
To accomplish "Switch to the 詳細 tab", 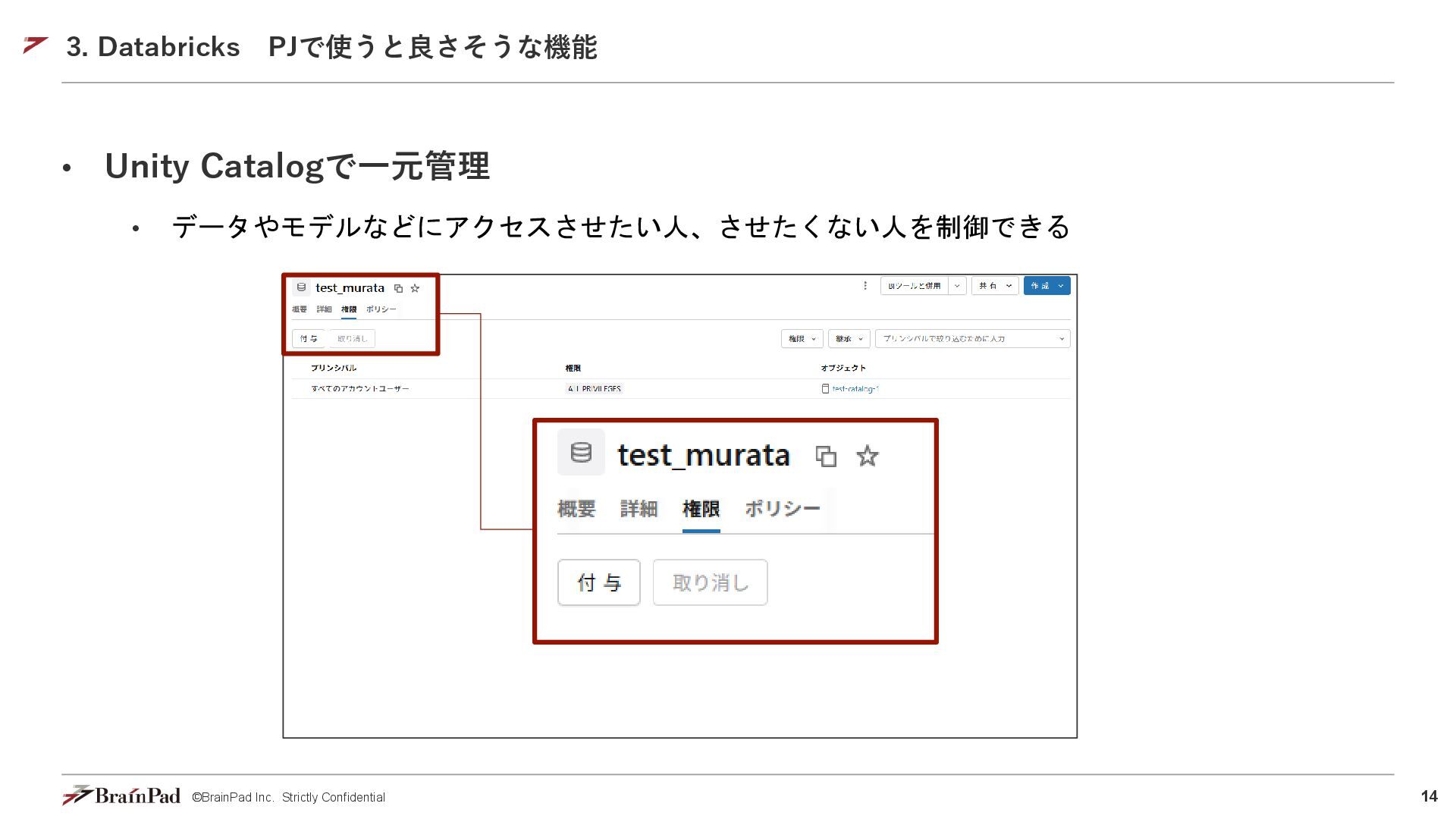I will (x=324, y=309).
